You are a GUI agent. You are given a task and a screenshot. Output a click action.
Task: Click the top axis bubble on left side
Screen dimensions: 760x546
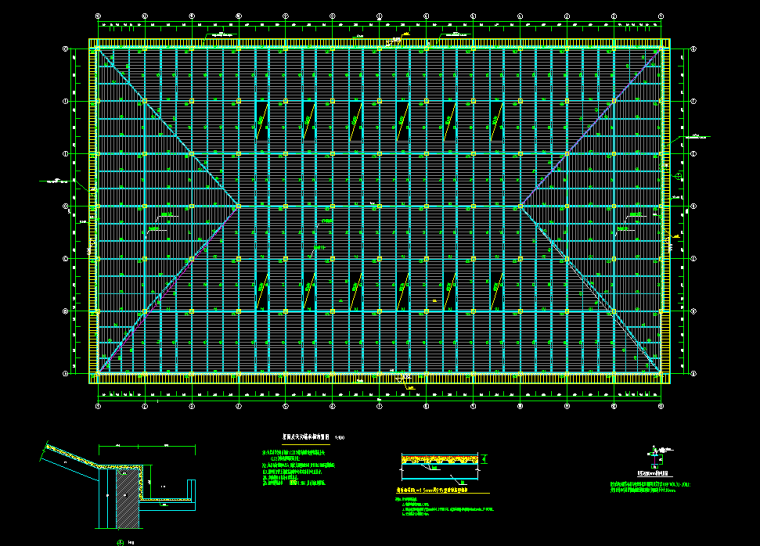pos(66,48)
